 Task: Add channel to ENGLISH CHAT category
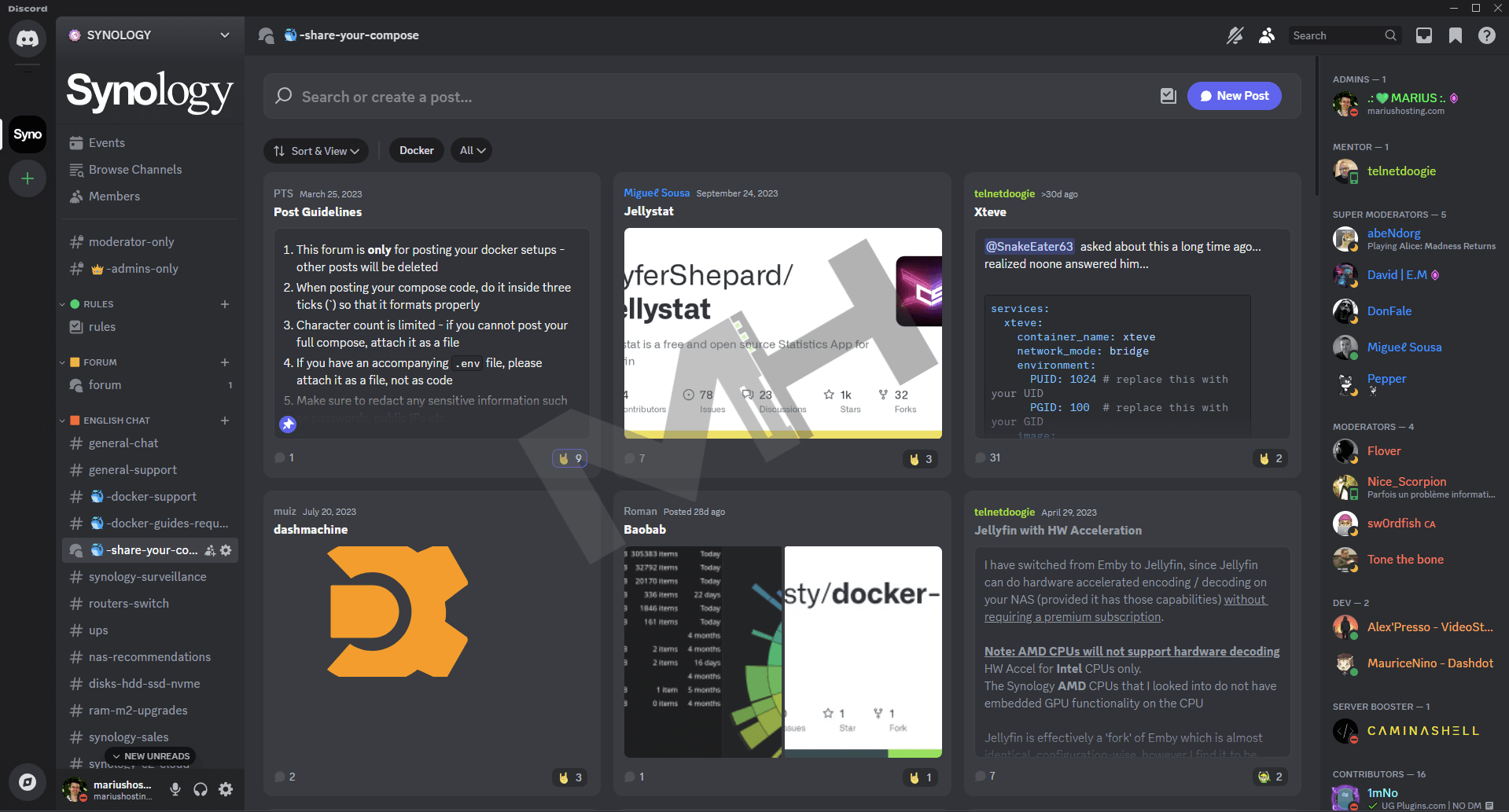(225, 421)
